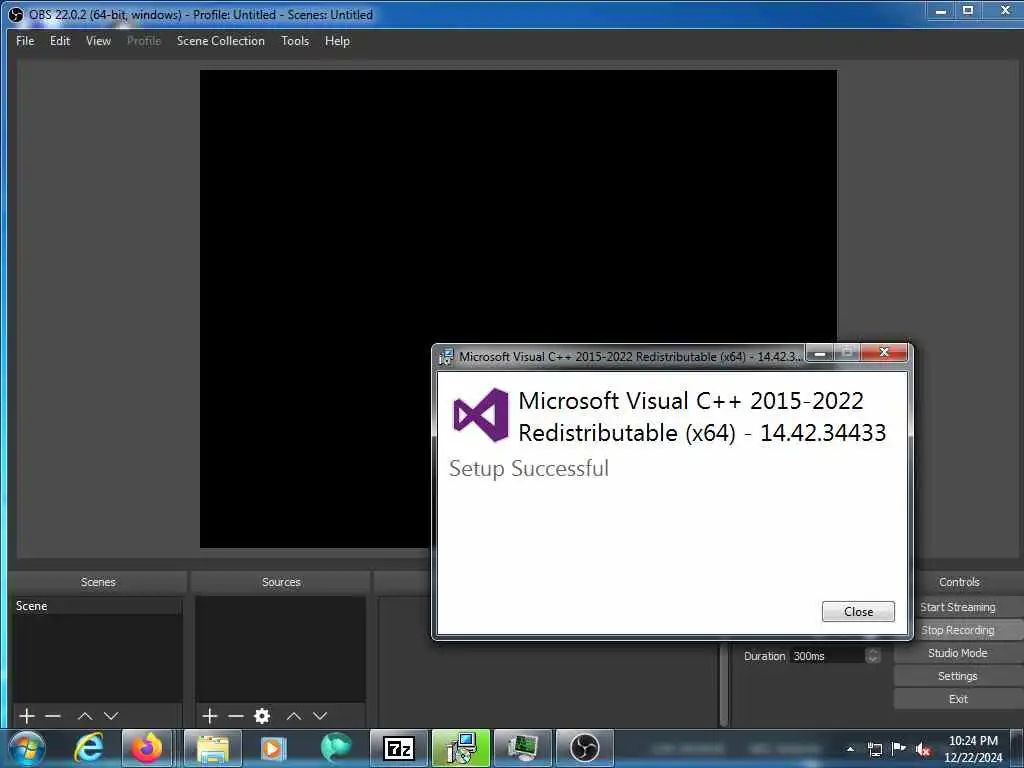The height and width of the screenshot is (768, 1024).
Task: Move scene down in Scenes panel
Action: (111, 716)
